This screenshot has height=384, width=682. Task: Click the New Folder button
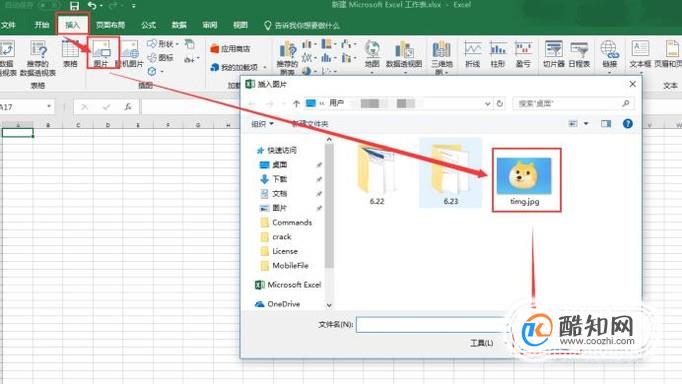click(310, 124)
